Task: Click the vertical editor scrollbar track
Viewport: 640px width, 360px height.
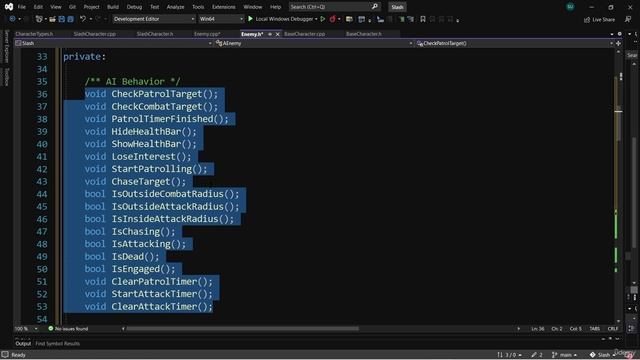Action: [618, 188]
